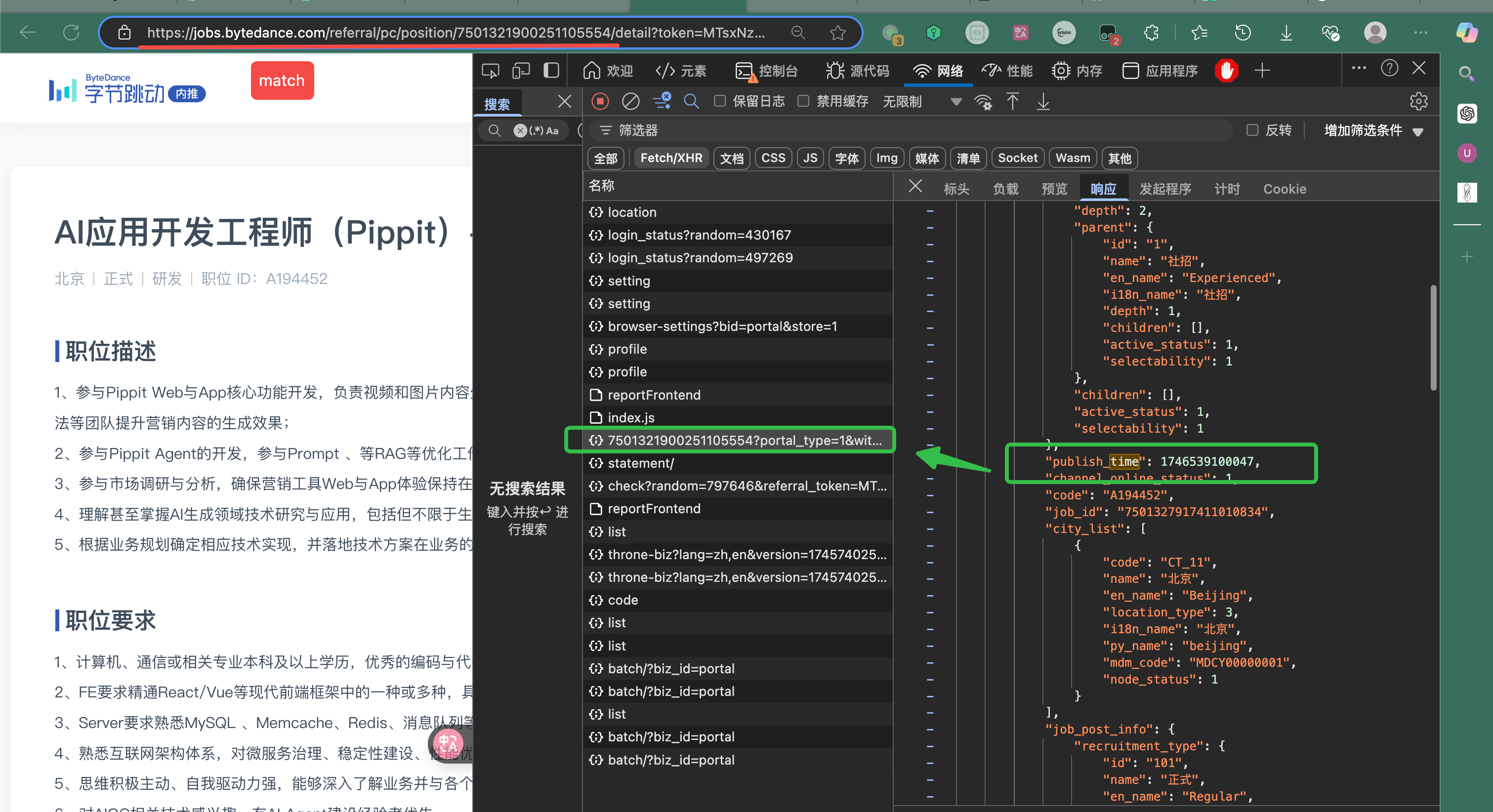Open user profile avatar
The image size is (1493, 812).
tap(1375, 33)
